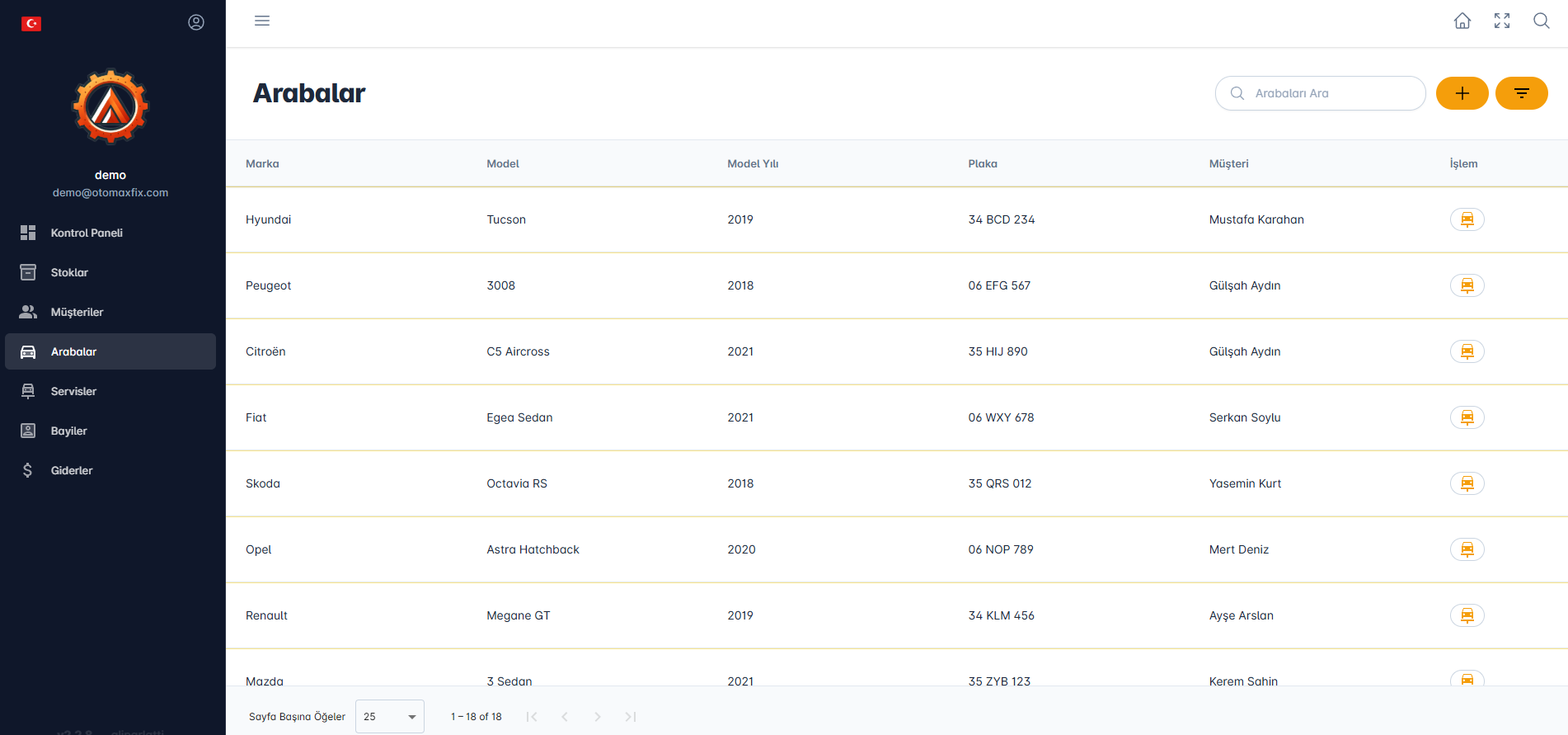Click customer Ayşe Arslan
1568x735 pixels.
pyautogui.click(x=1241, y=615)
